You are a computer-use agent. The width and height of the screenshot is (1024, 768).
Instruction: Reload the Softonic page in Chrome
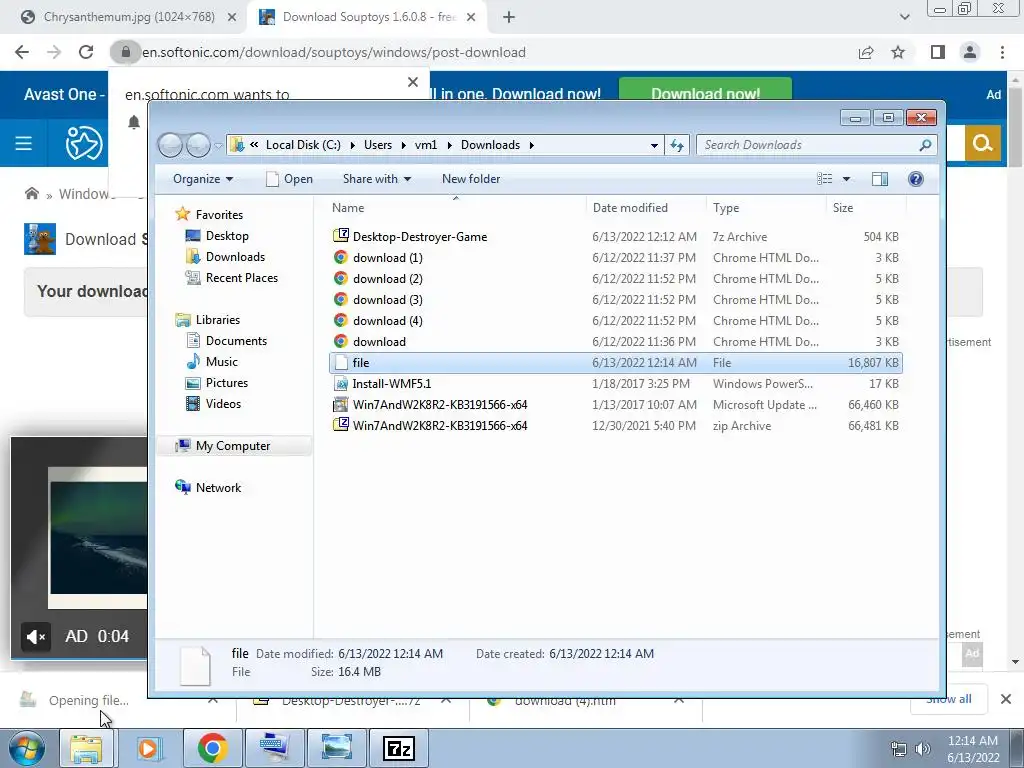86,52
